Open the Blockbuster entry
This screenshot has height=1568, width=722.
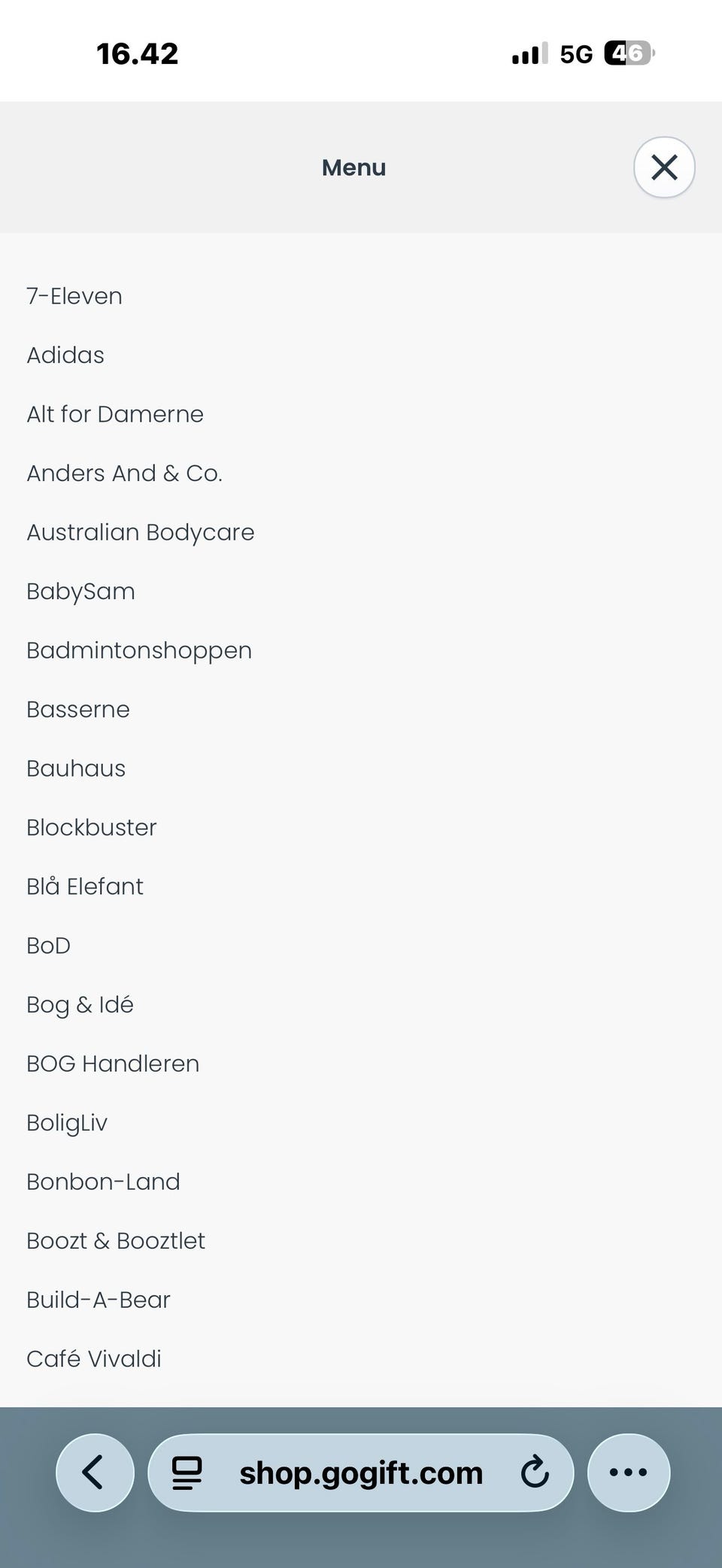click(x=92, y=828)
